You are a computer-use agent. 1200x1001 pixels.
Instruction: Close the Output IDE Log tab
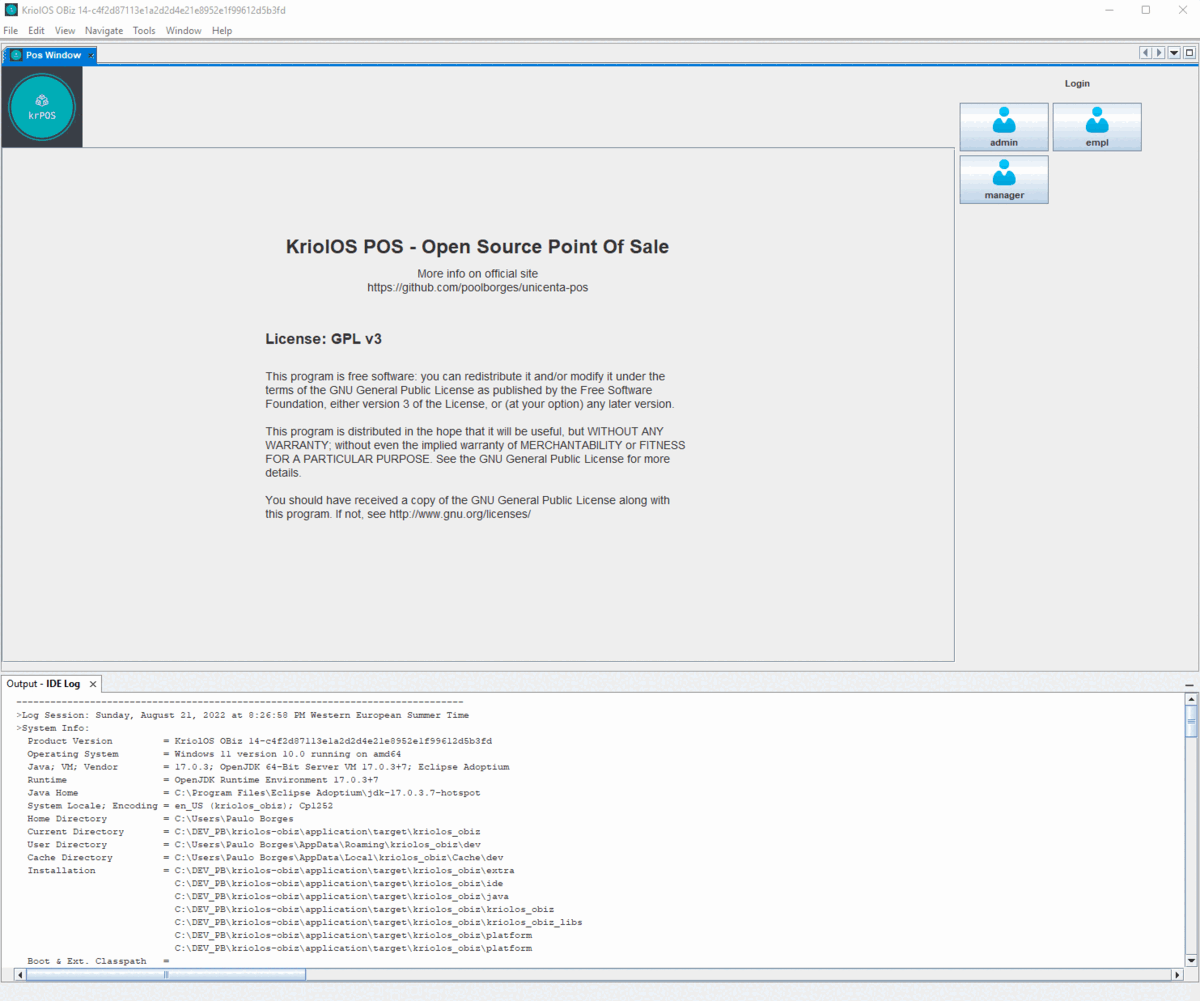coord(93,684)
